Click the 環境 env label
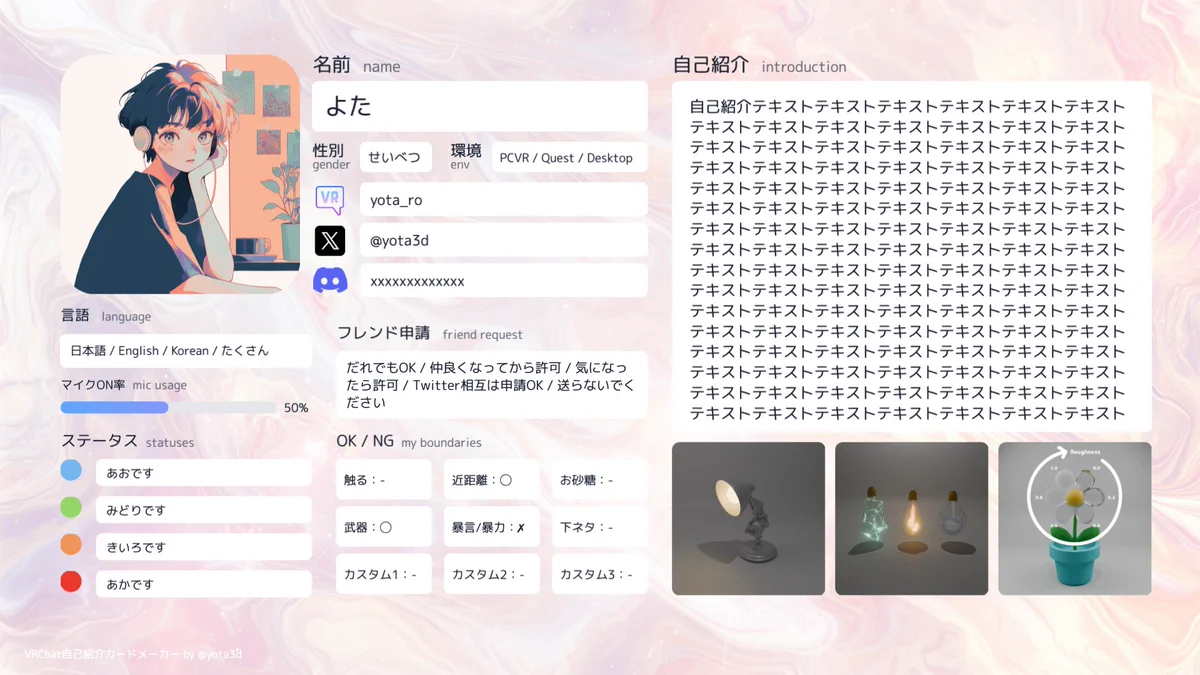 pos(466,156)
